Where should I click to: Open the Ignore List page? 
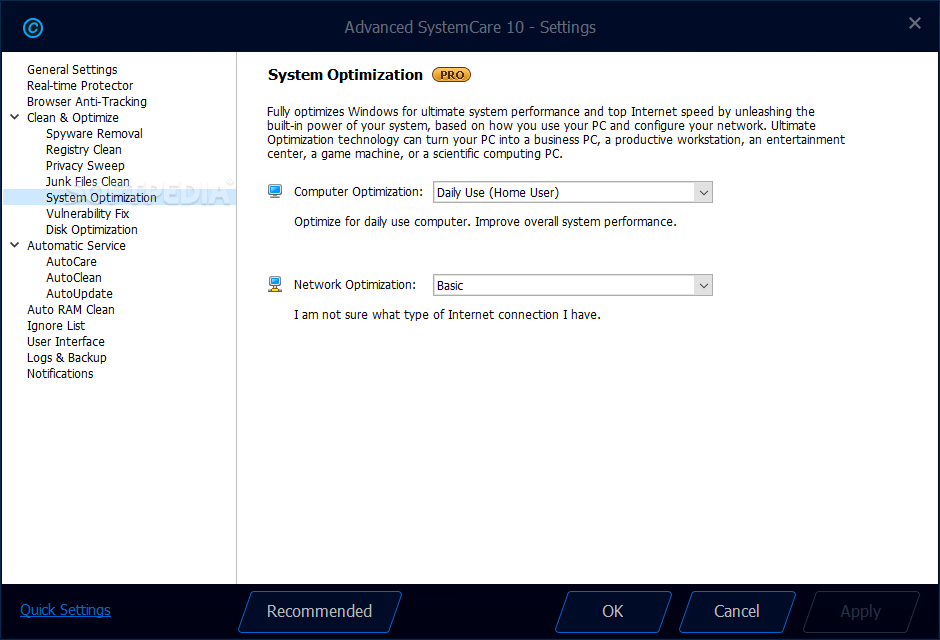coord(56,325)
